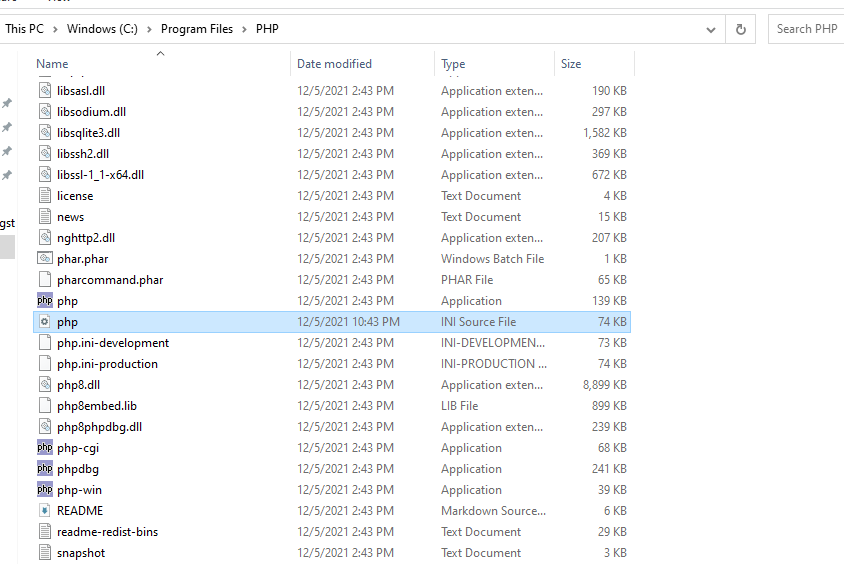Expand the chevron after Program Files

(244, 29)
